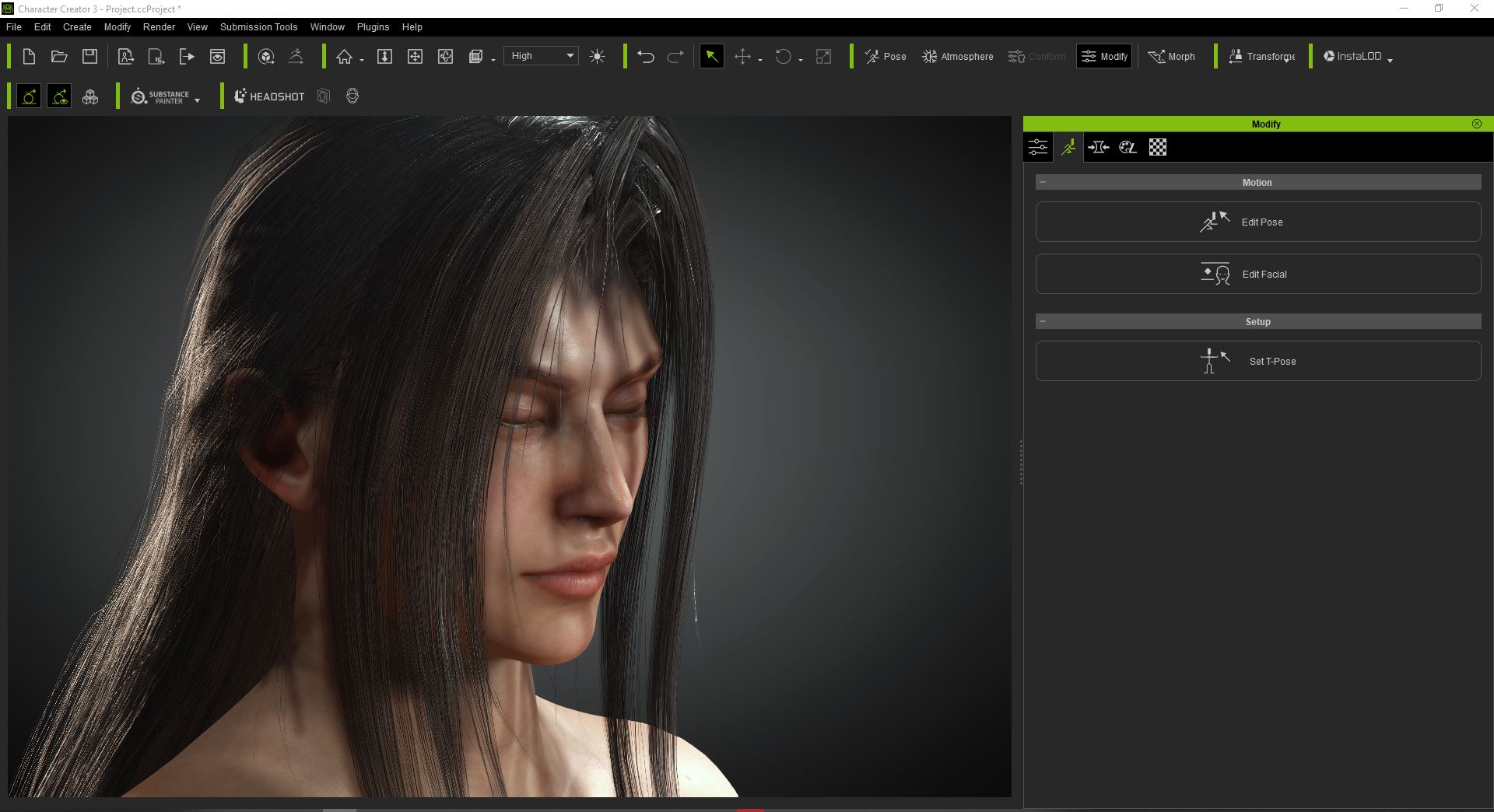1494x812 pixels.
Task: Click the 3D box display mode icon
Action: (x=475, y=56)
